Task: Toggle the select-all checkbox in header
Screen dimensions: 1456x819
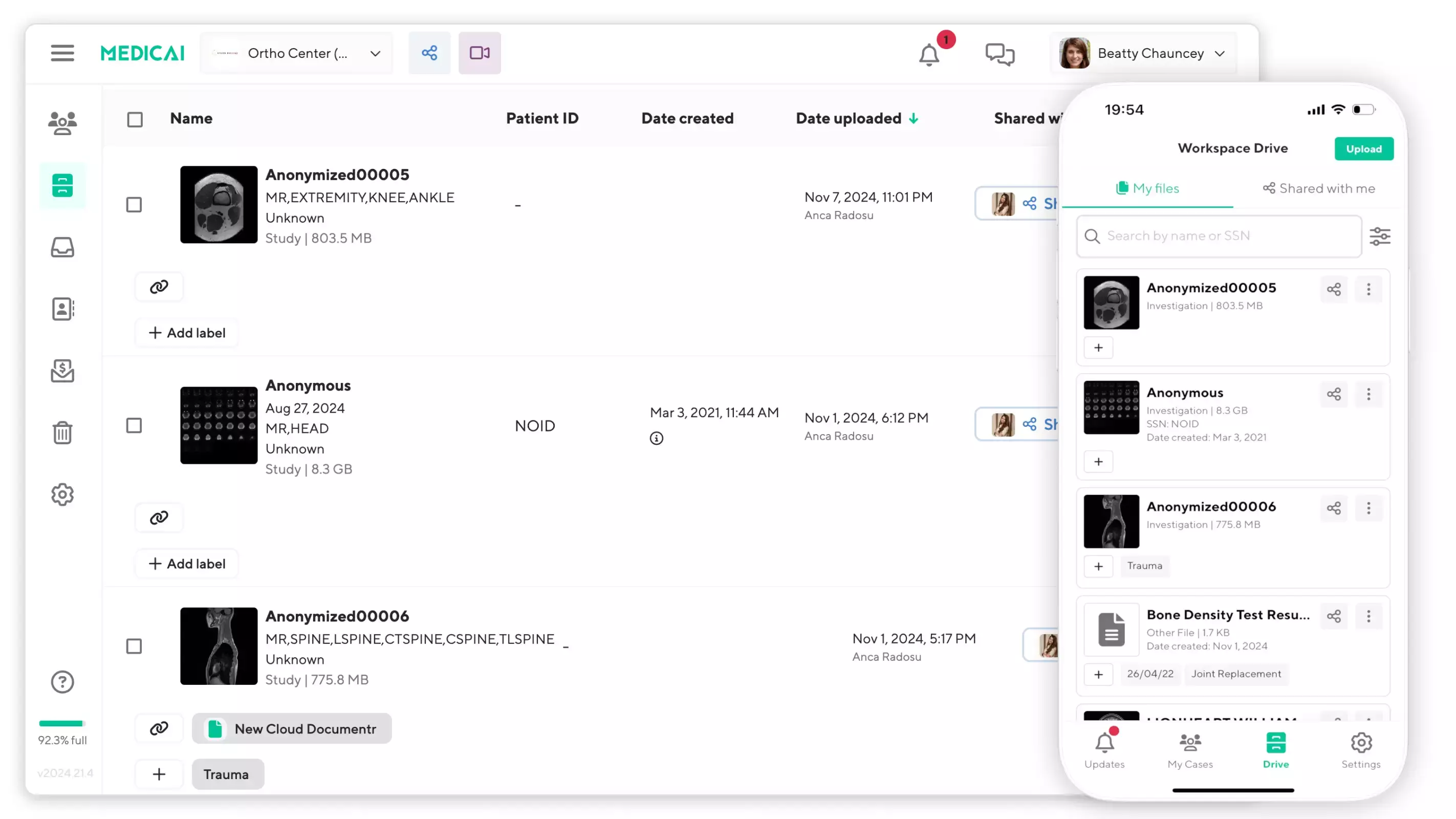Action: 135,119
